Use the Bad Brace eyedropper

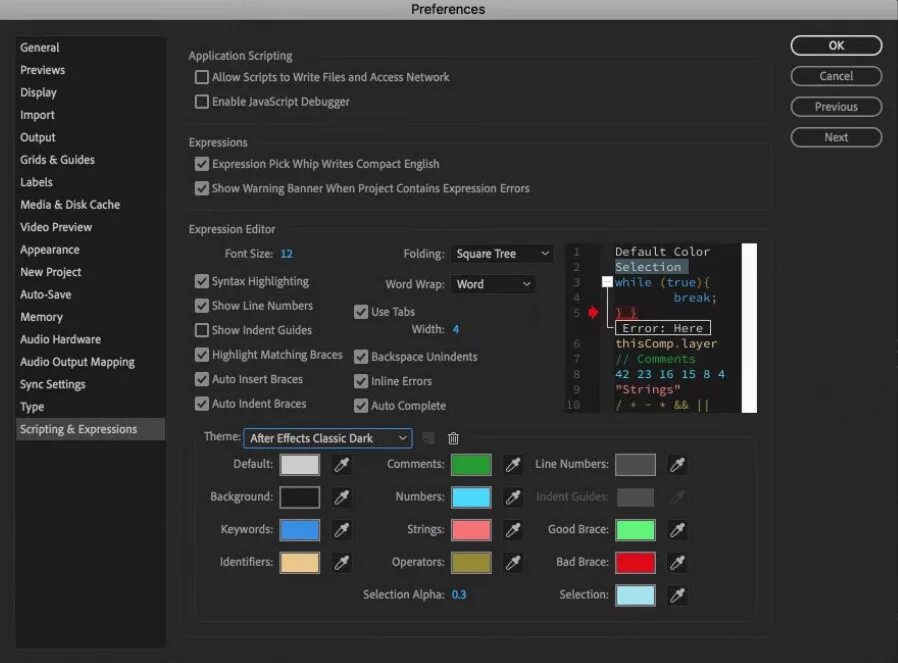677,563
